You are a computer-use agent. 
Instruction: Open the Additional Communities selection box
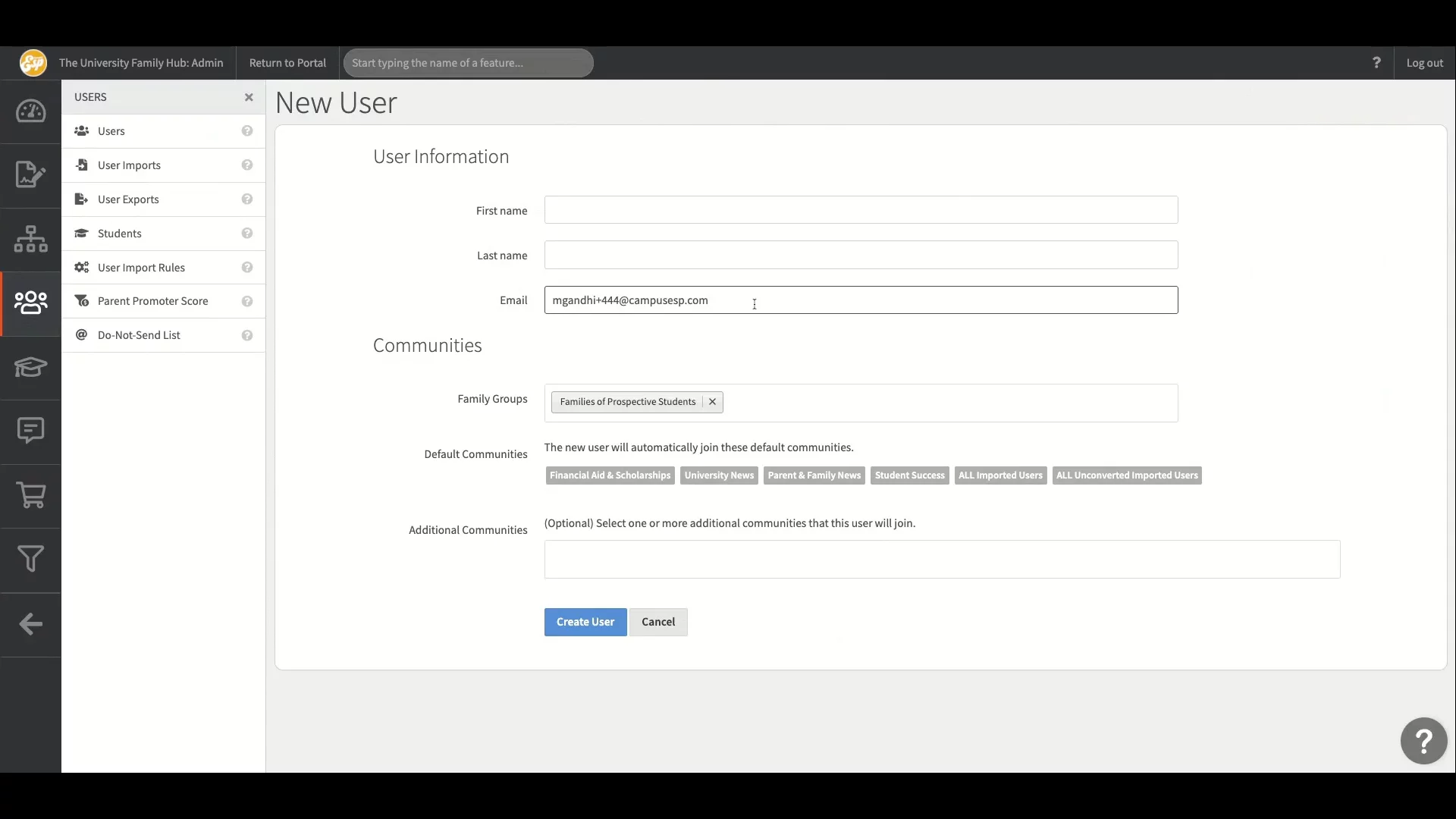click(942, 560)
